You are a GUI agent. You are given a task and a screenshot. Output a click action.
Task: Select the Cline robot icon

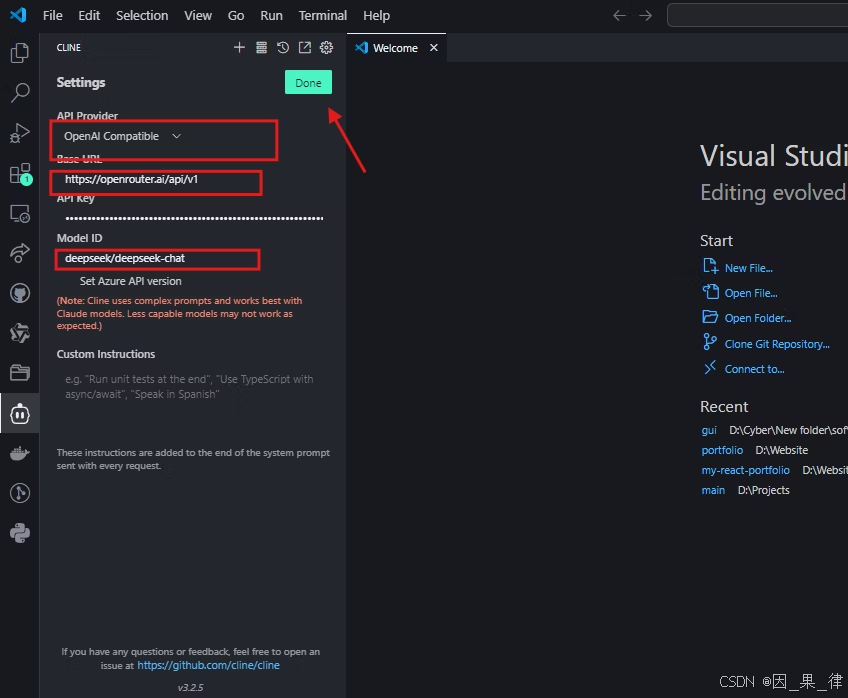tap(19, 414)
